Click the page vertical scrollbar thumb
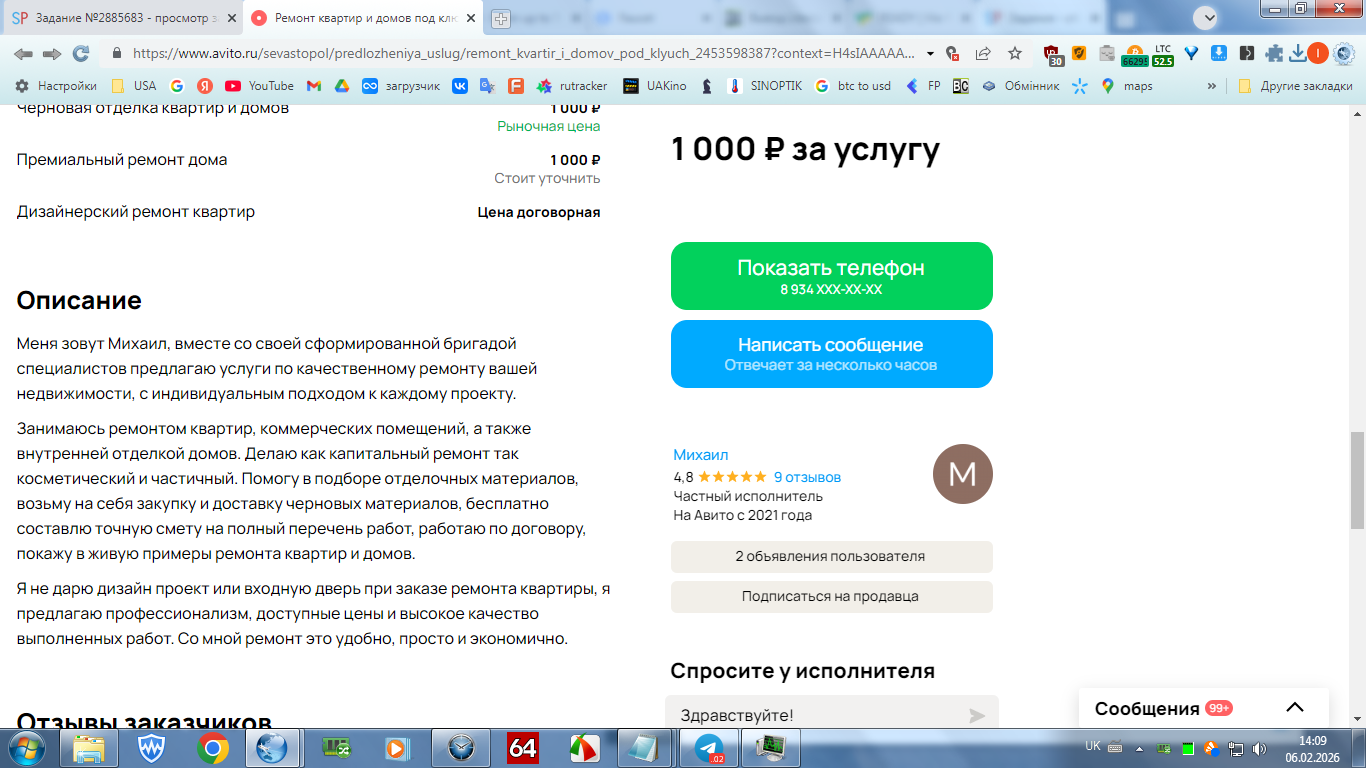The image size is (1366, 768). (1357, 481)
